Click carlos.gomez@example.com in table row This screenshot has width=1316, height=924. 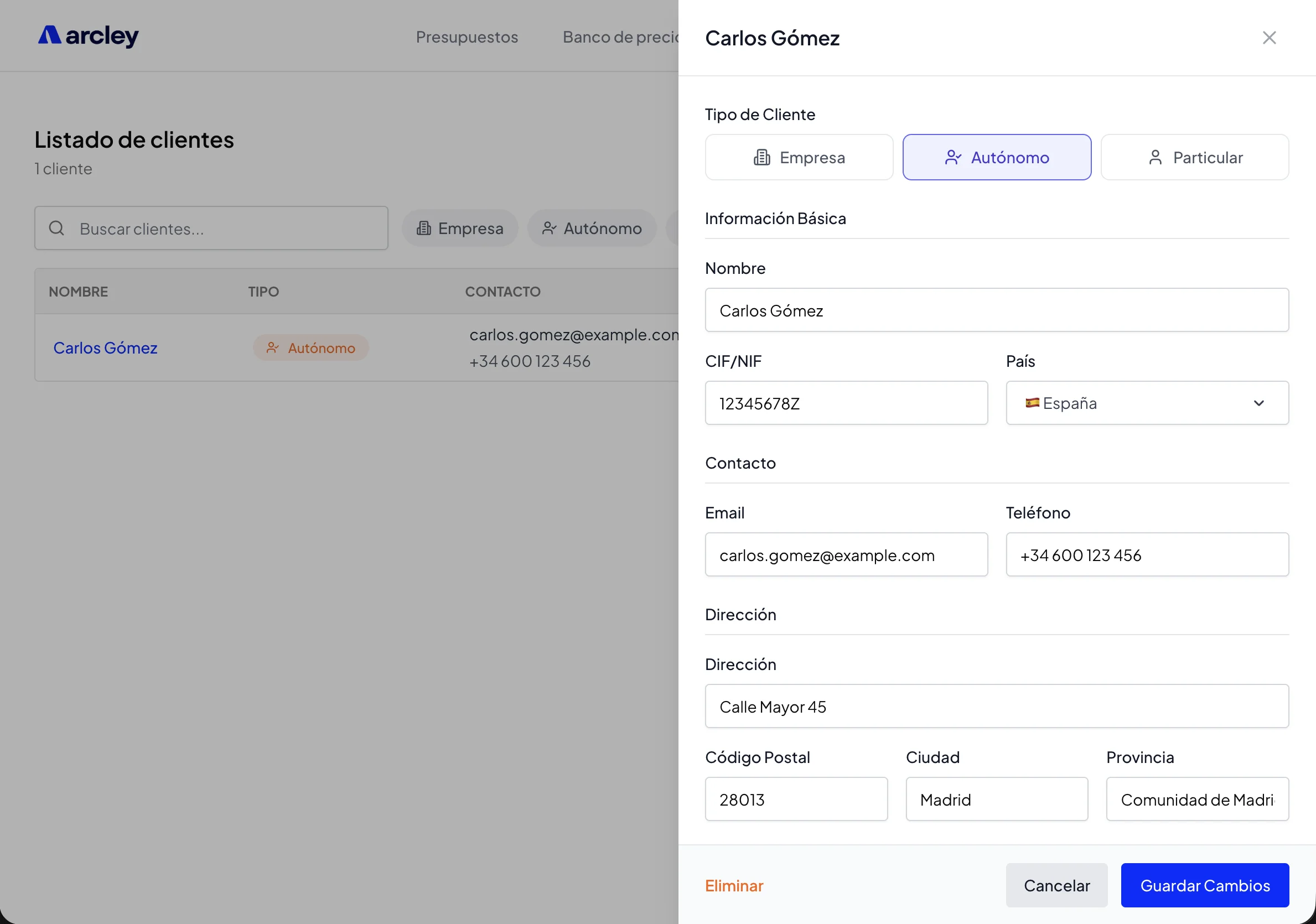574,334
